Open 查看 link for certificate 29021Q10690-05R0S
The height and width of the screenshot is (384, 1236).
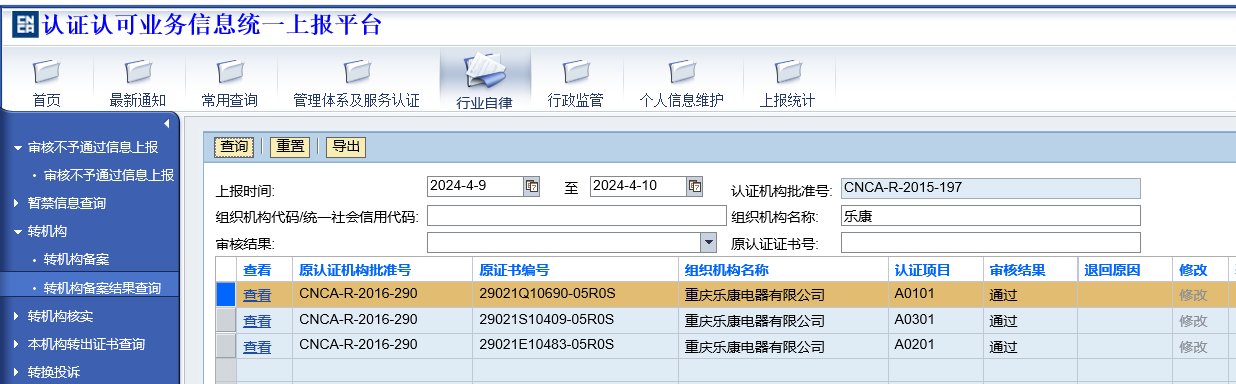(257, 295)
